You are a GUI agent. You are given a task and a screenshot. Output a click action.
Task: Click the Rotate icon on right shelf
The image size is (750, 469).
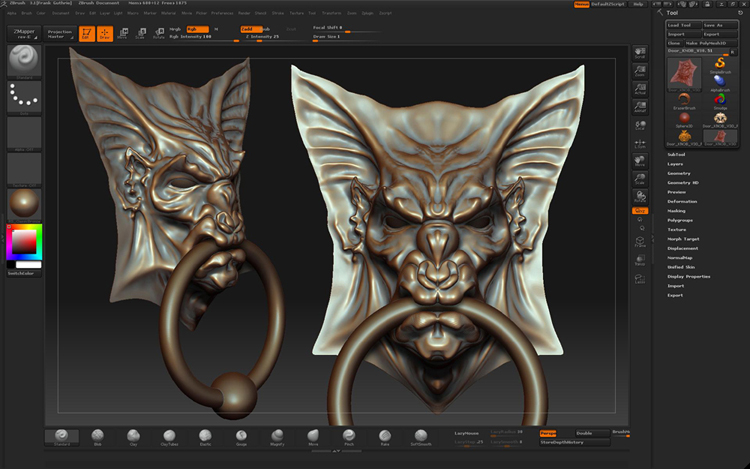click(640, 196)
